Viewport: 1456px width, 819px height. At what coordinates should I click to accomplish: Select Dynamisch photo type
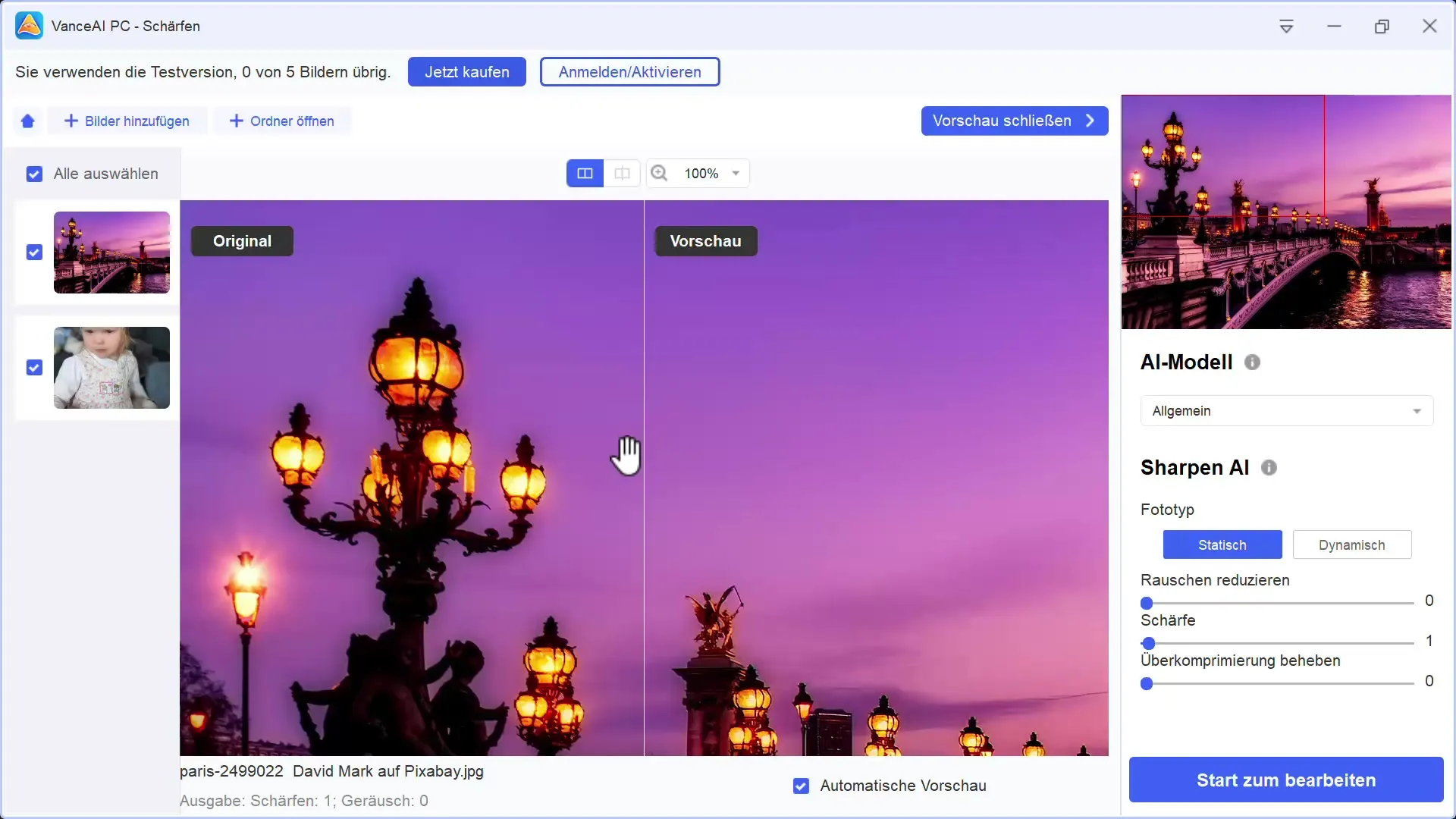pos(1352,545)
